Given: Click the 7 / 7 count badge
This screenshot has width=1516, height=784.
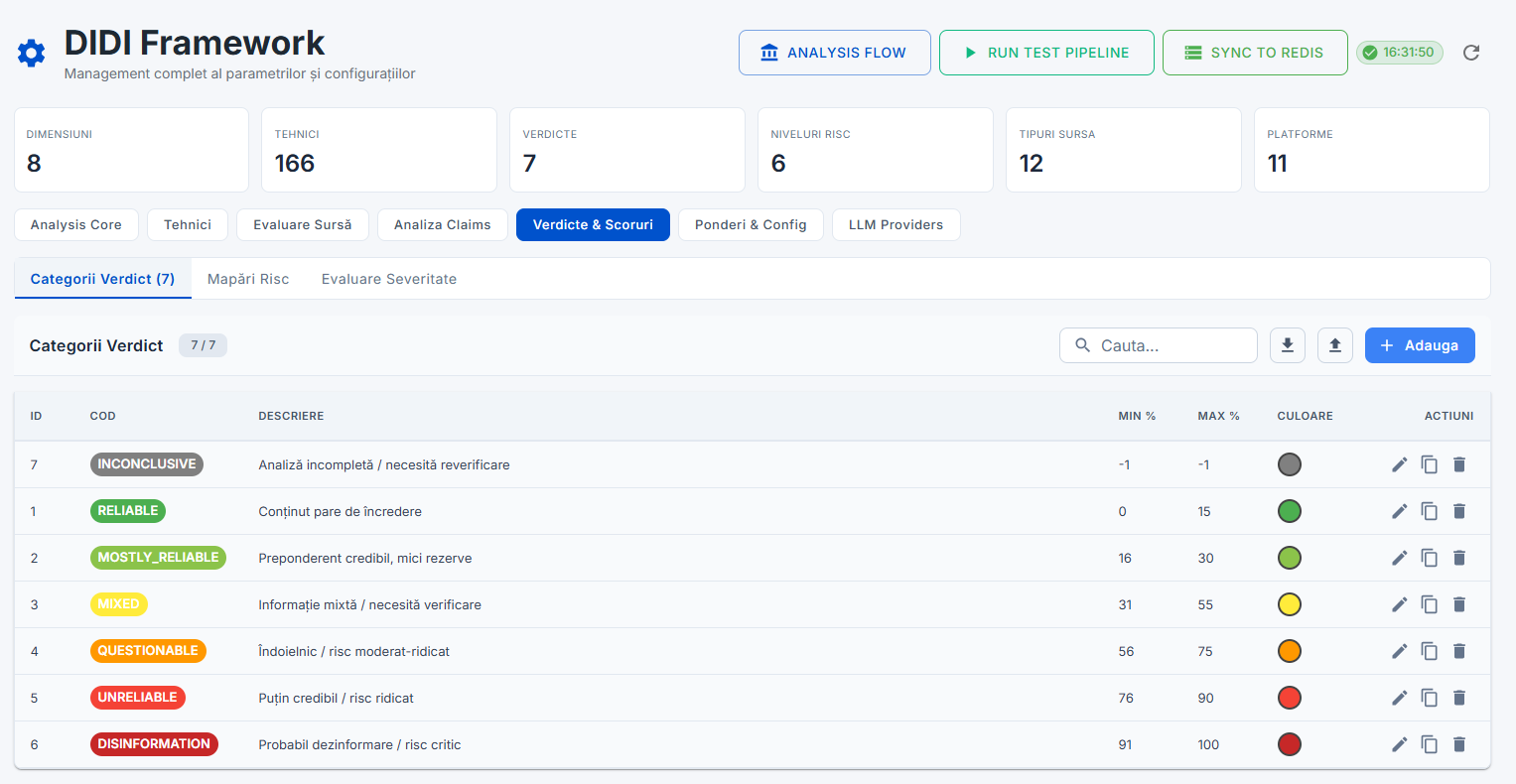Looking at the screenshot, I should coord(204,345).
